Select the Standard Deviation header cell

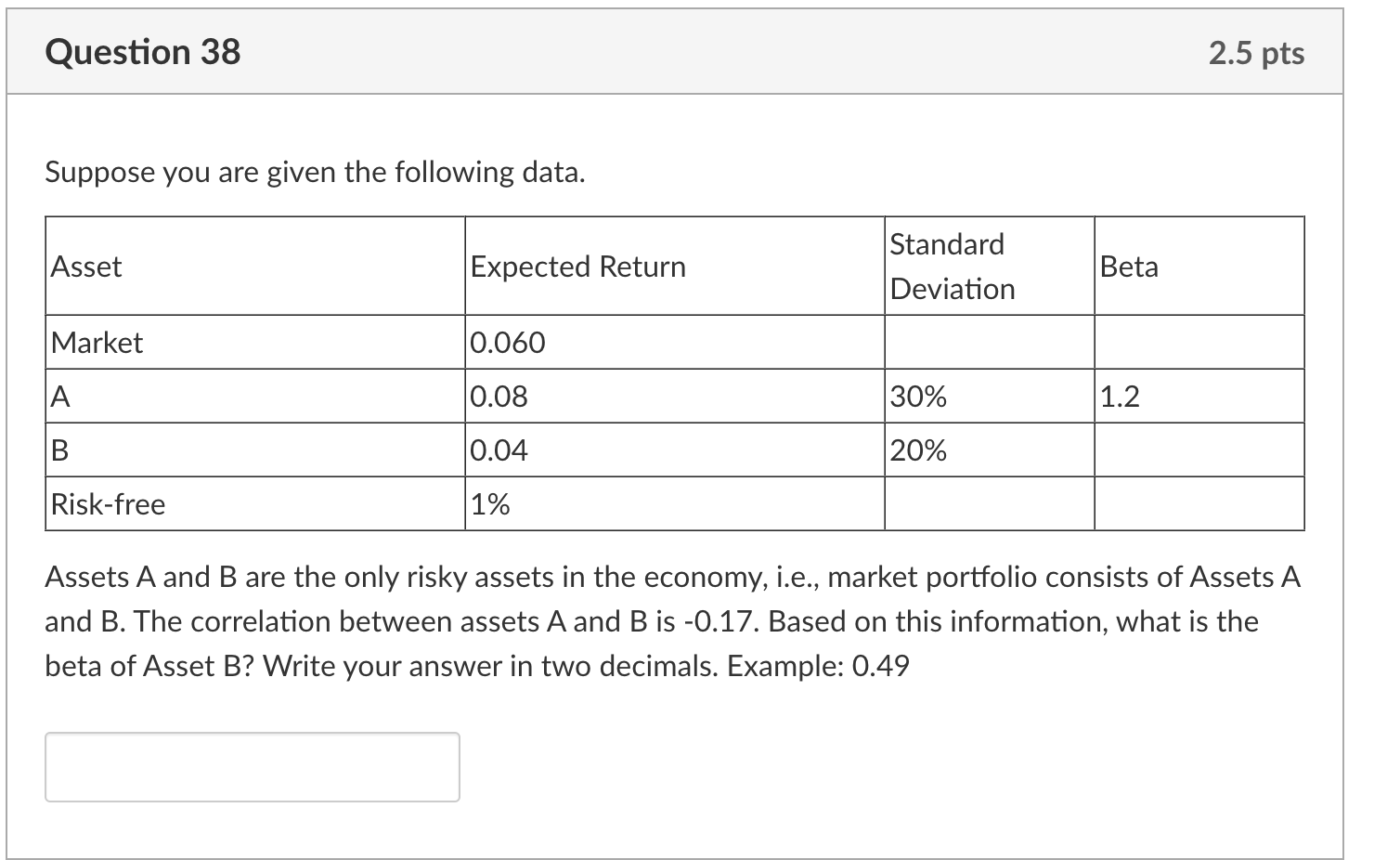(989, 267)
